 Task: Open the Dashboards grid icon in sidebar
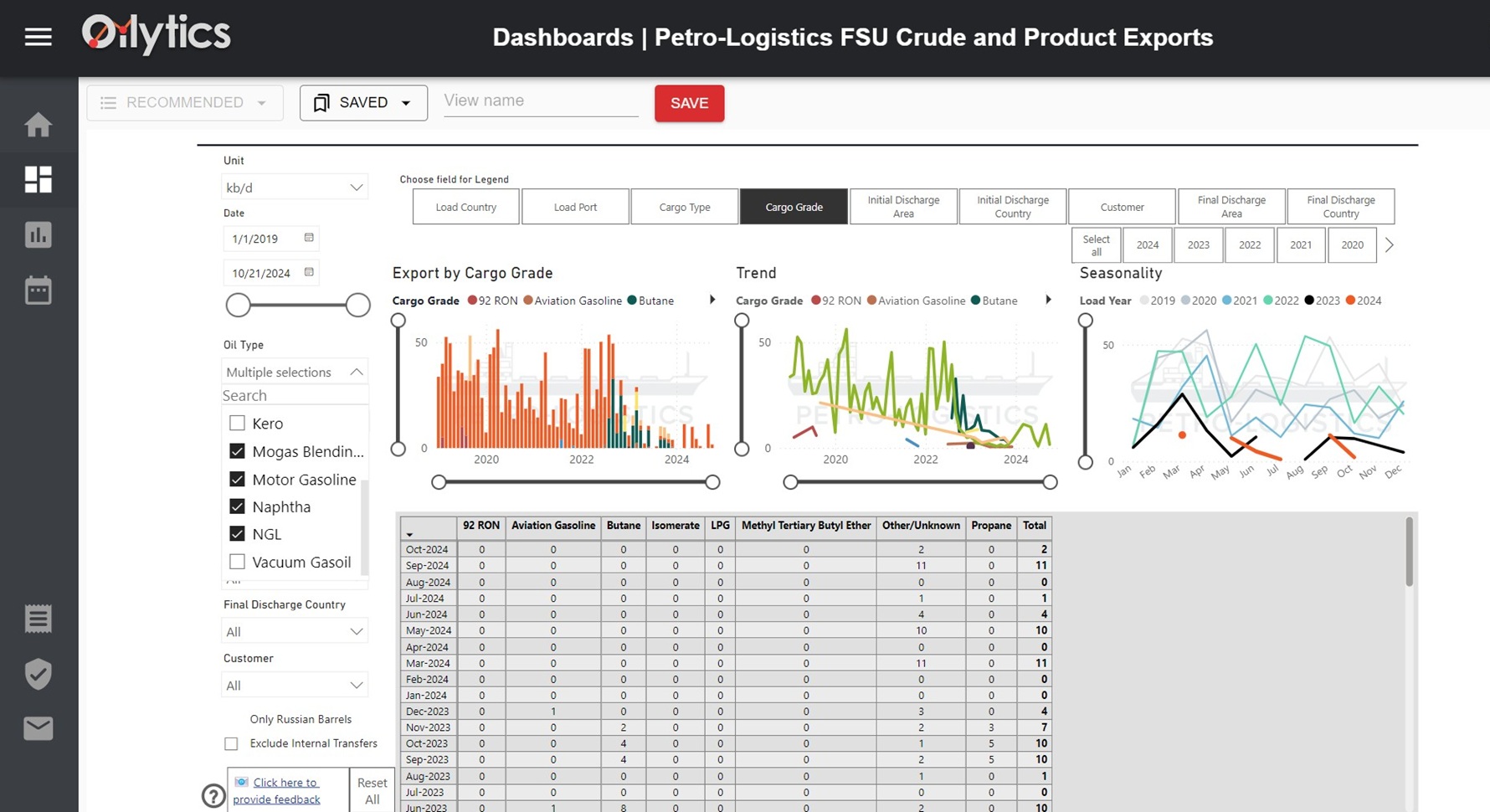(x=38, y=179)
